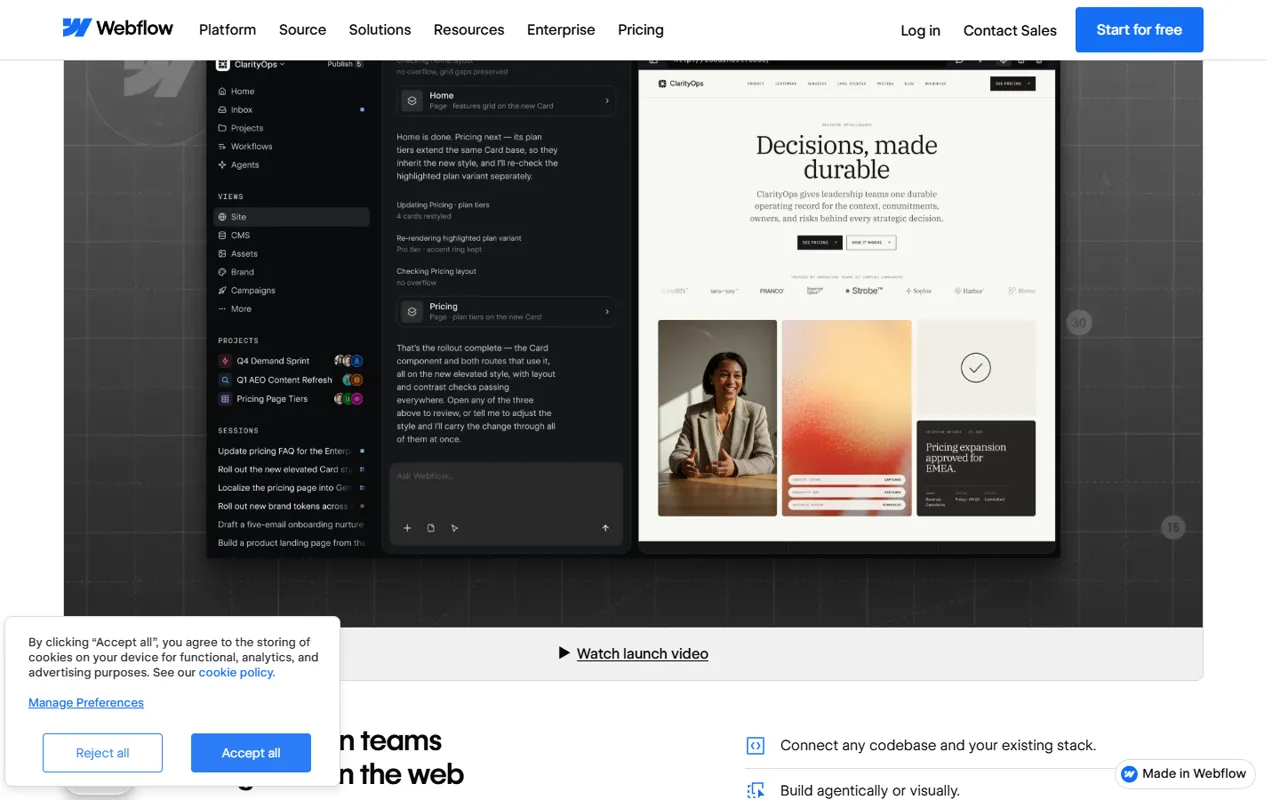Open the Solutions menu in the top navigation
This screenshot has height=800, width=1280.
pyautogui.click(x=380, y=30)
